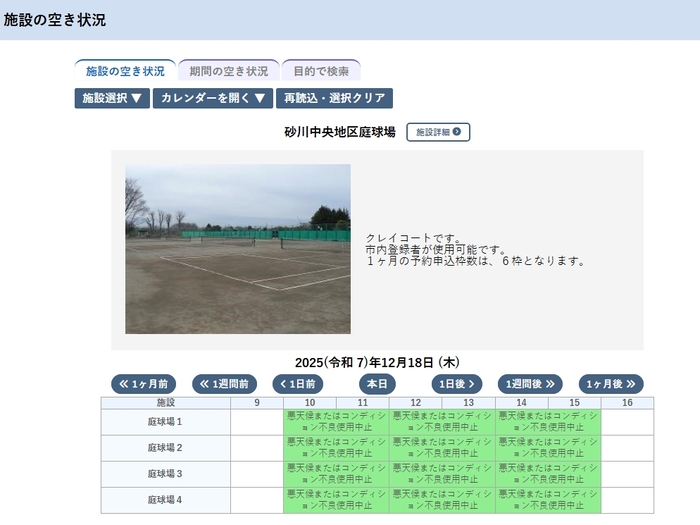Select 庭球場4 slot at 9 o'clock
The image size is (700, 525).
[257, 500]
